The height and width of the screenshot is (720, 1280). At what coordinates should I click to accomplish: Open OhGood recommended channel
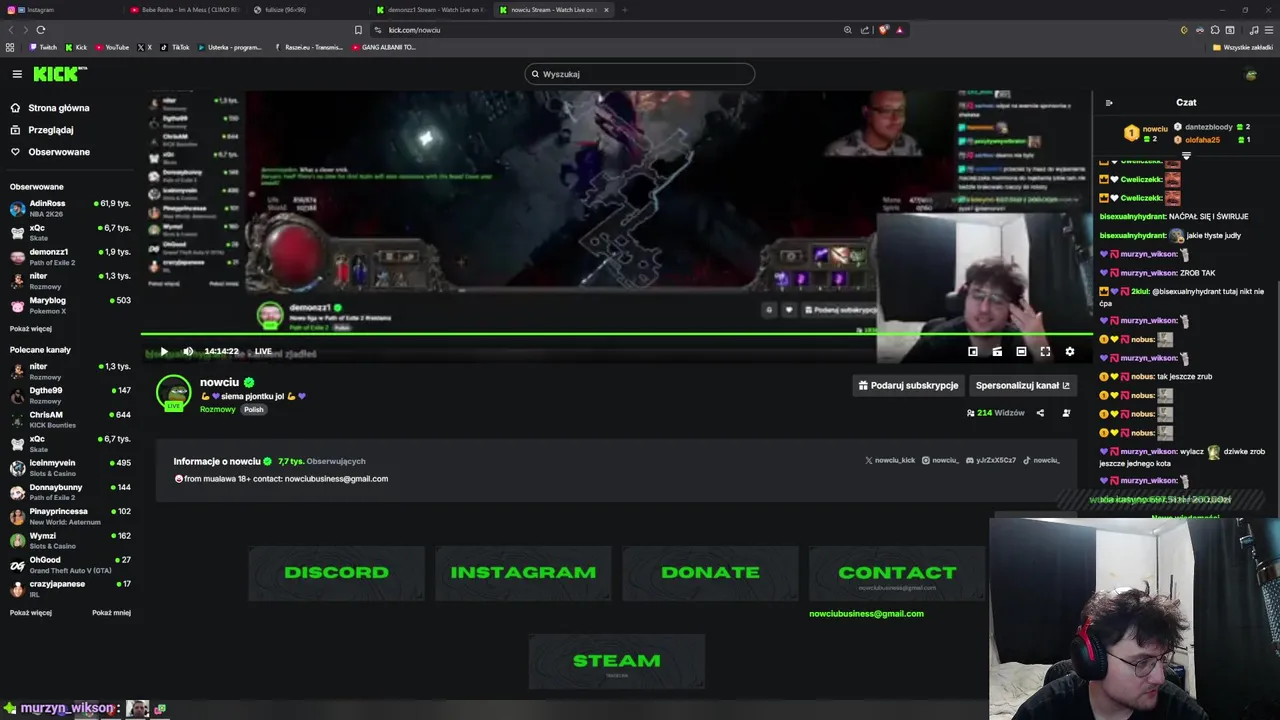pyautogui.click(x=68, y=564)
